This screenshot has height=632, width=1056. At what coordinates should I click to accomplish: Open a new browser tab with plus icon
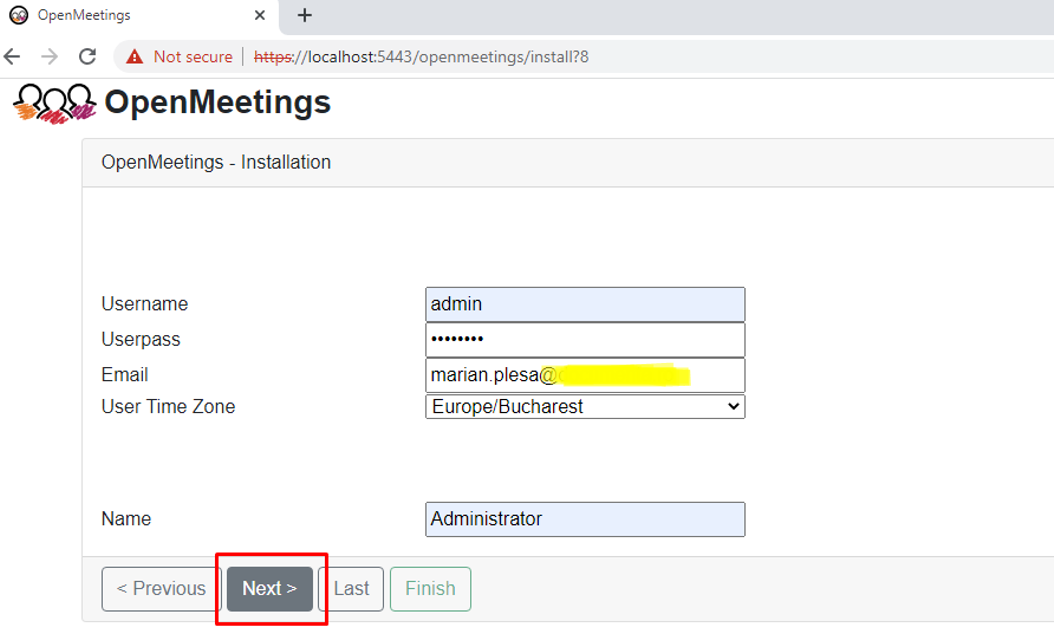pyautogui.click(x=304, y=15)
